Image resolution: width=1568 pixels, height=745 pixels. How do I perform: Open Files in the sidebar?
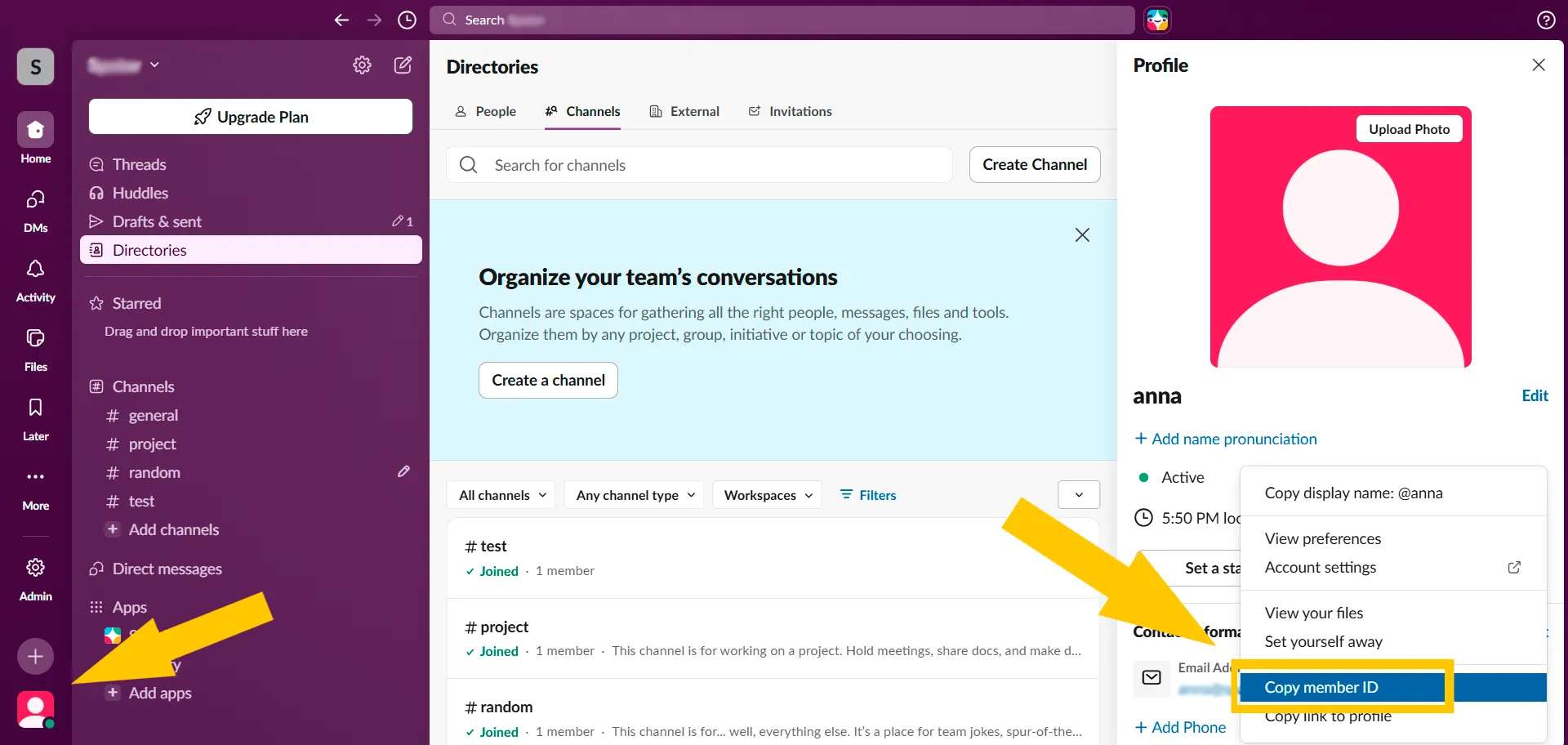click(x=36, y=349)
